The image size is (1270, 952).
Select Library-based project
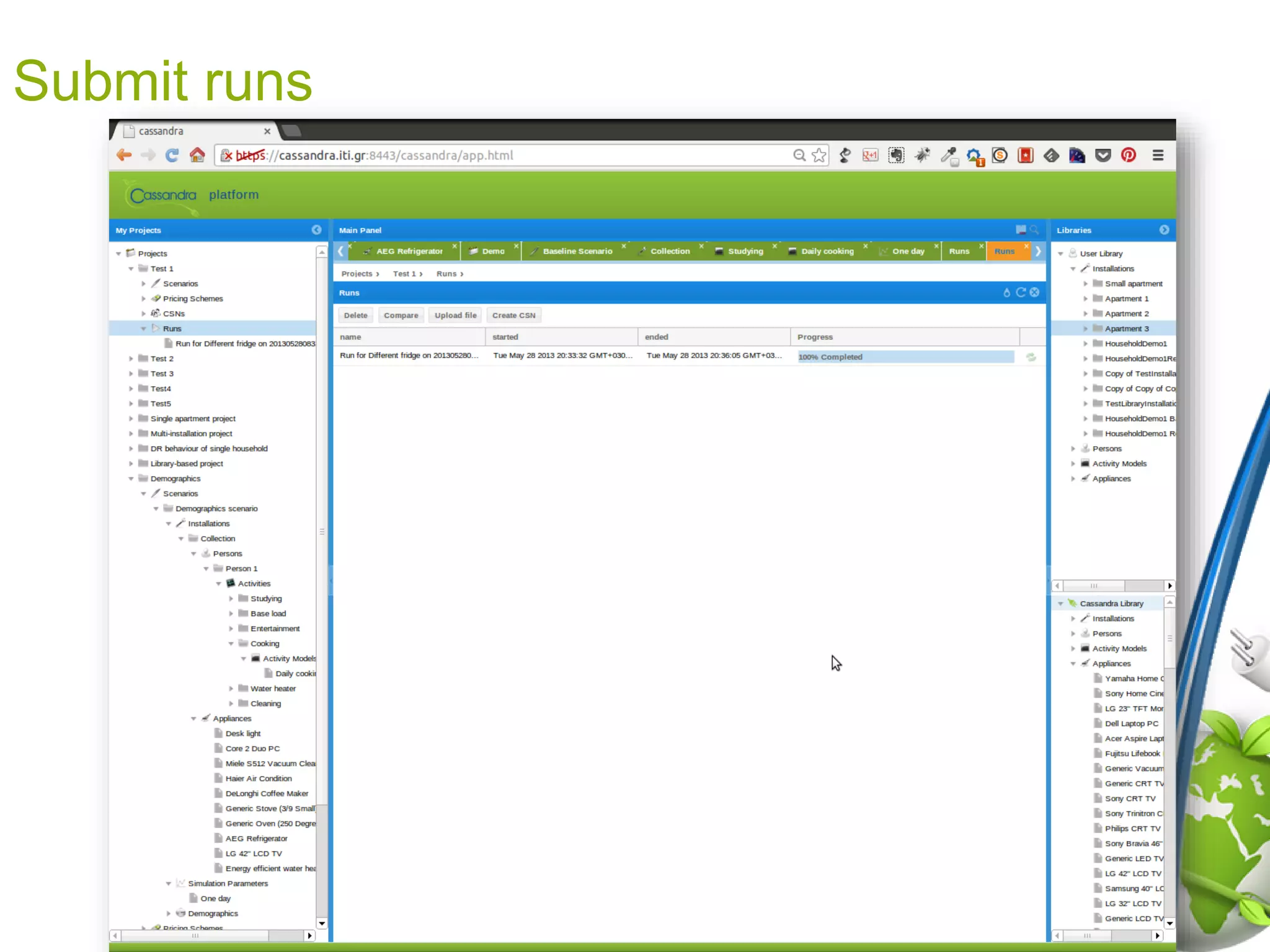[x=187, y=464]
